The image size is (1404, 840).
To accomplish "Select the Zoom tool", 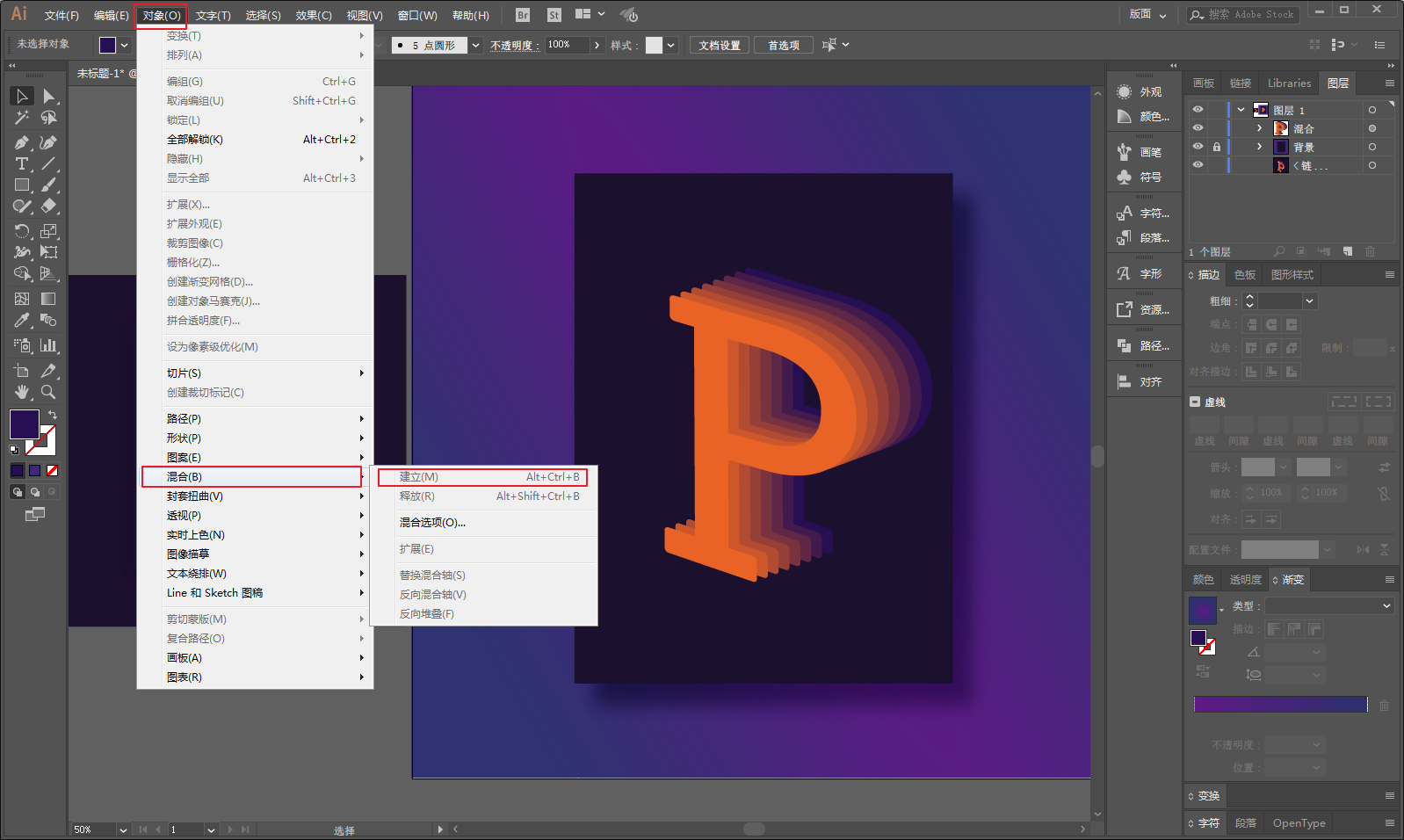I will pyautogui.click(x=48, y=392).
